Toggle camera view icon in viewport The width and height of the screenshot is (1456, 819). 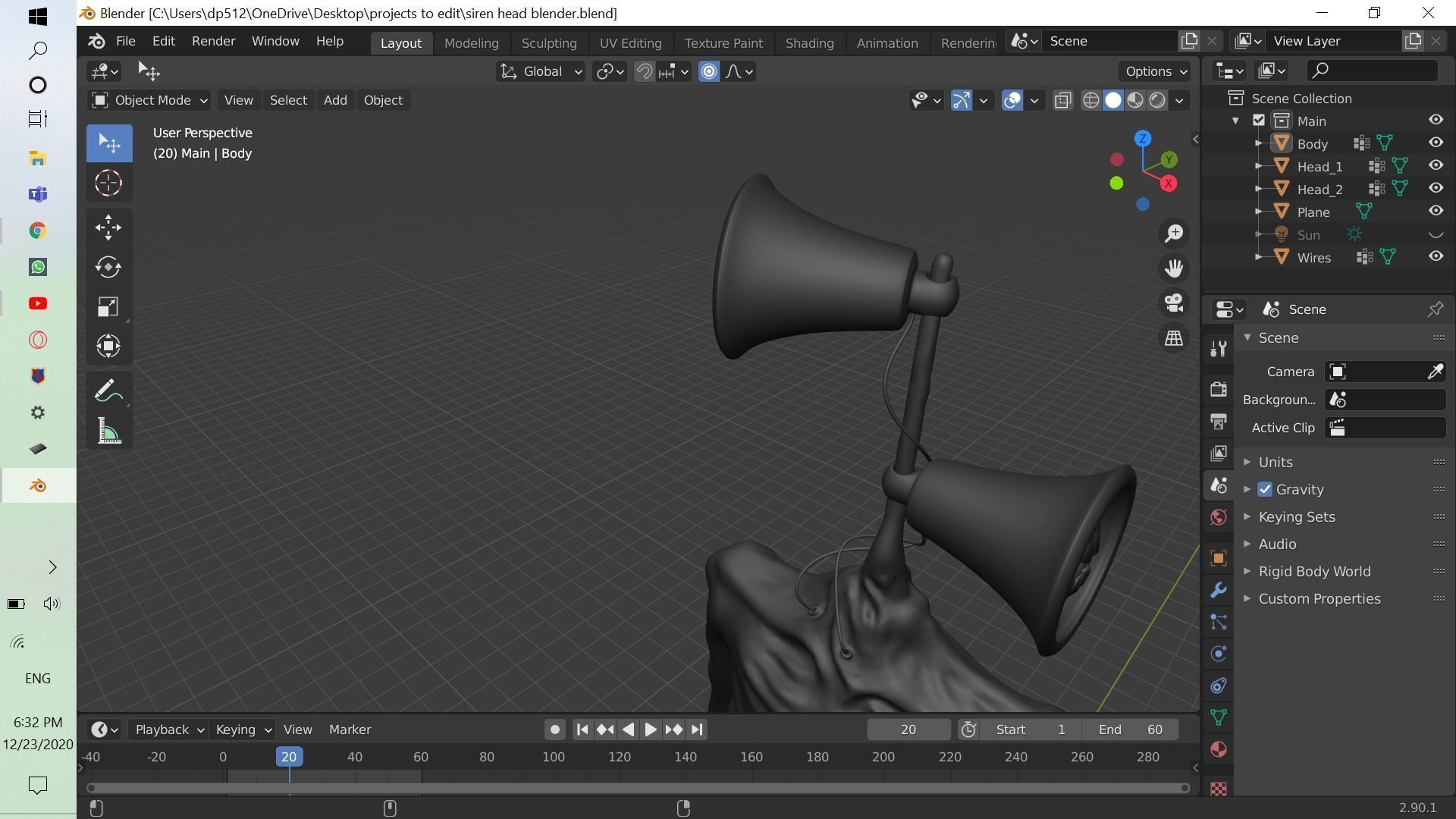pyautogui.click(x=1174, y=303)
